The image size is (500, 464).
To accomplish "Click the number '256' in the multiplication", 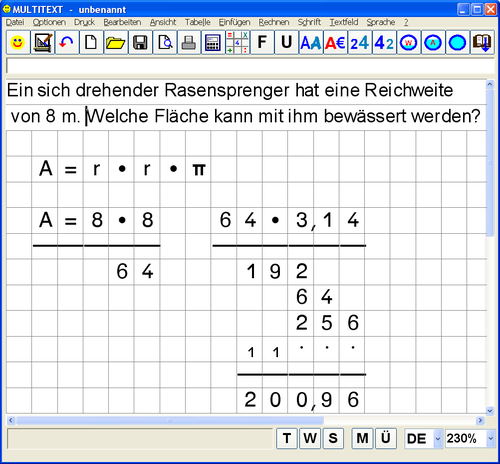I will click(327, 323).
